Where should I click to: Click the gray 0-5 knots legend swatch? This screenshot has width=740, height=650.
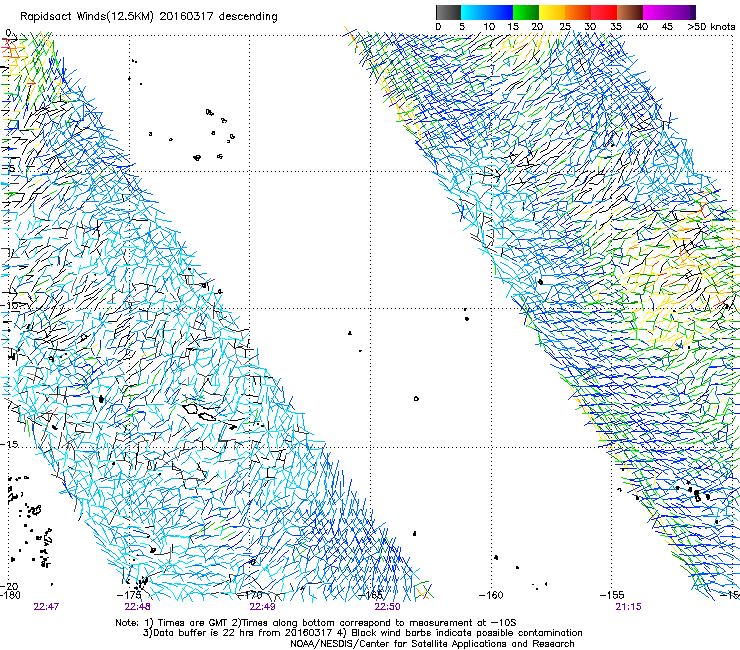[448, 12]
